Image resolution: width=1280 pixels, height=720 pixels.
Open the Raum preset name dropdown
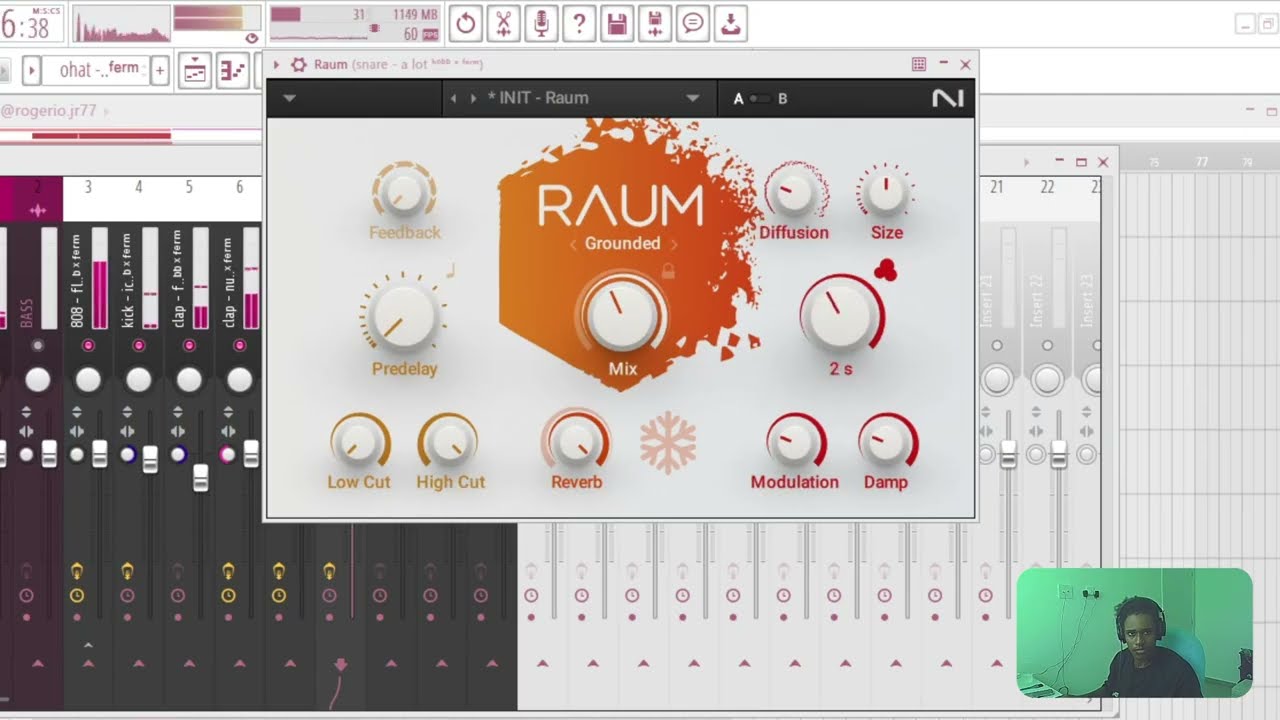click(692, 98)
